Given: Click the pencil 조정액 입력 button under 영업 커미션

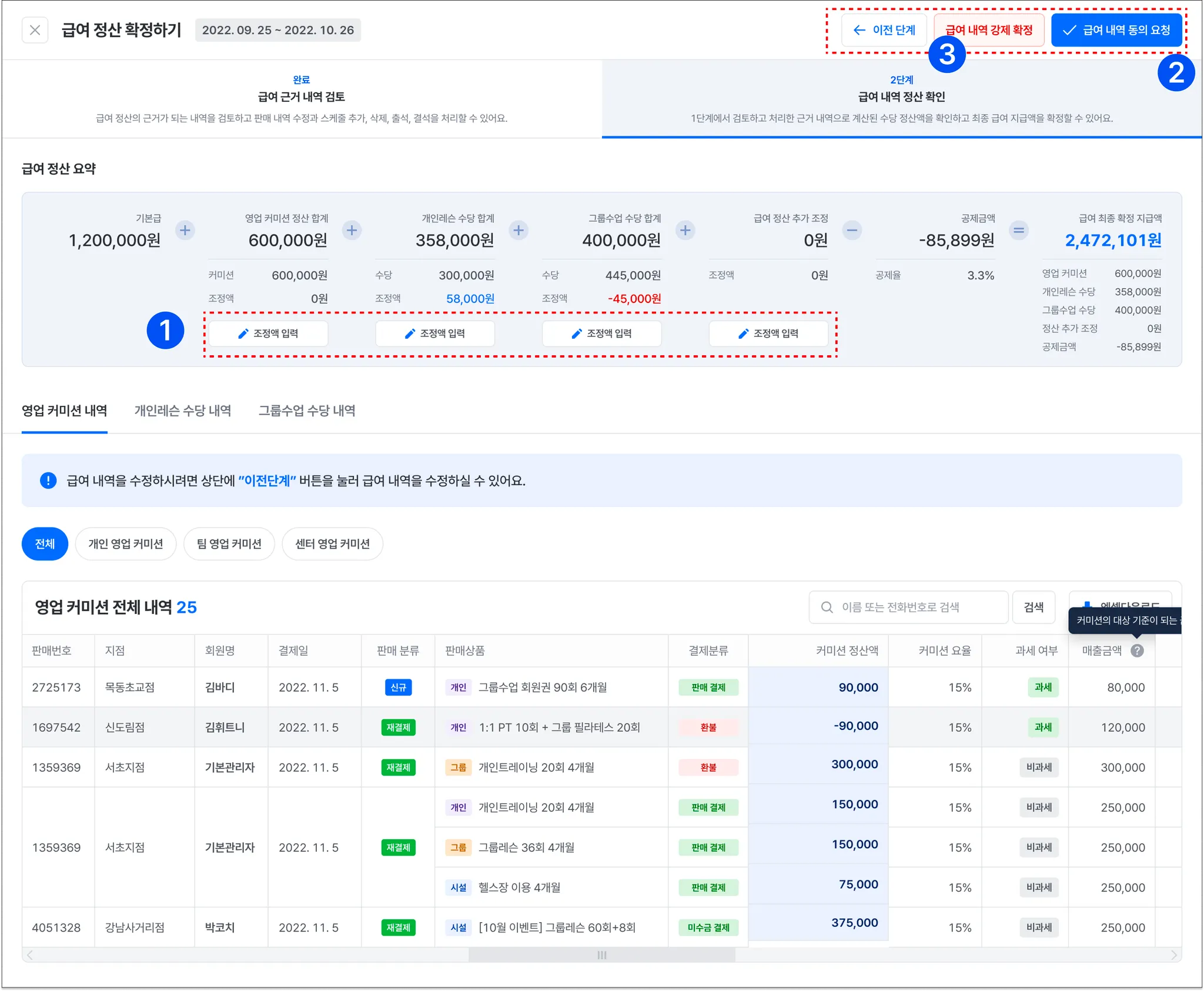Looking at the screenshot, I should click(268, 333).
